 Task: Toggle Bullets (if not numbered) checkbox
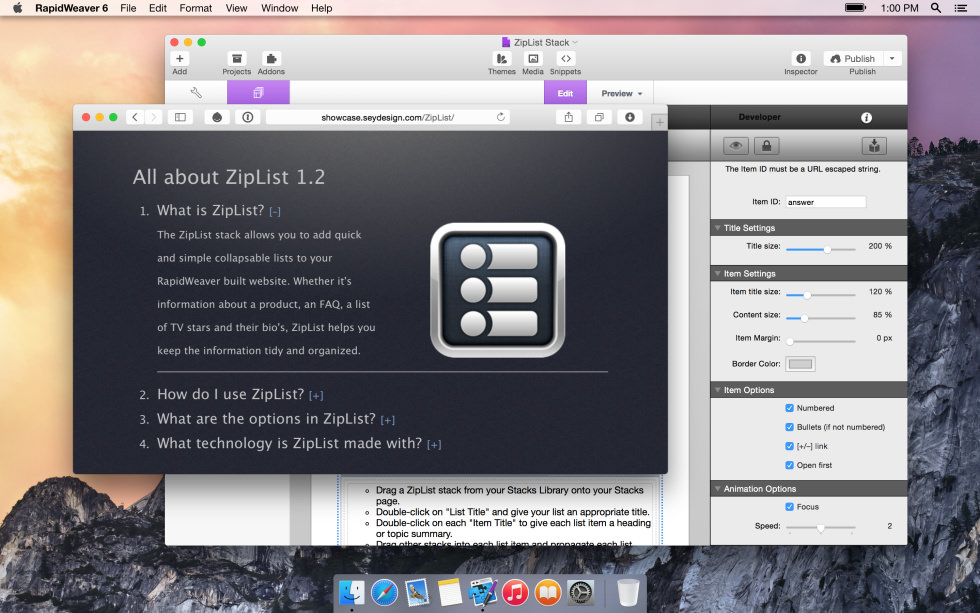[789, 427]
